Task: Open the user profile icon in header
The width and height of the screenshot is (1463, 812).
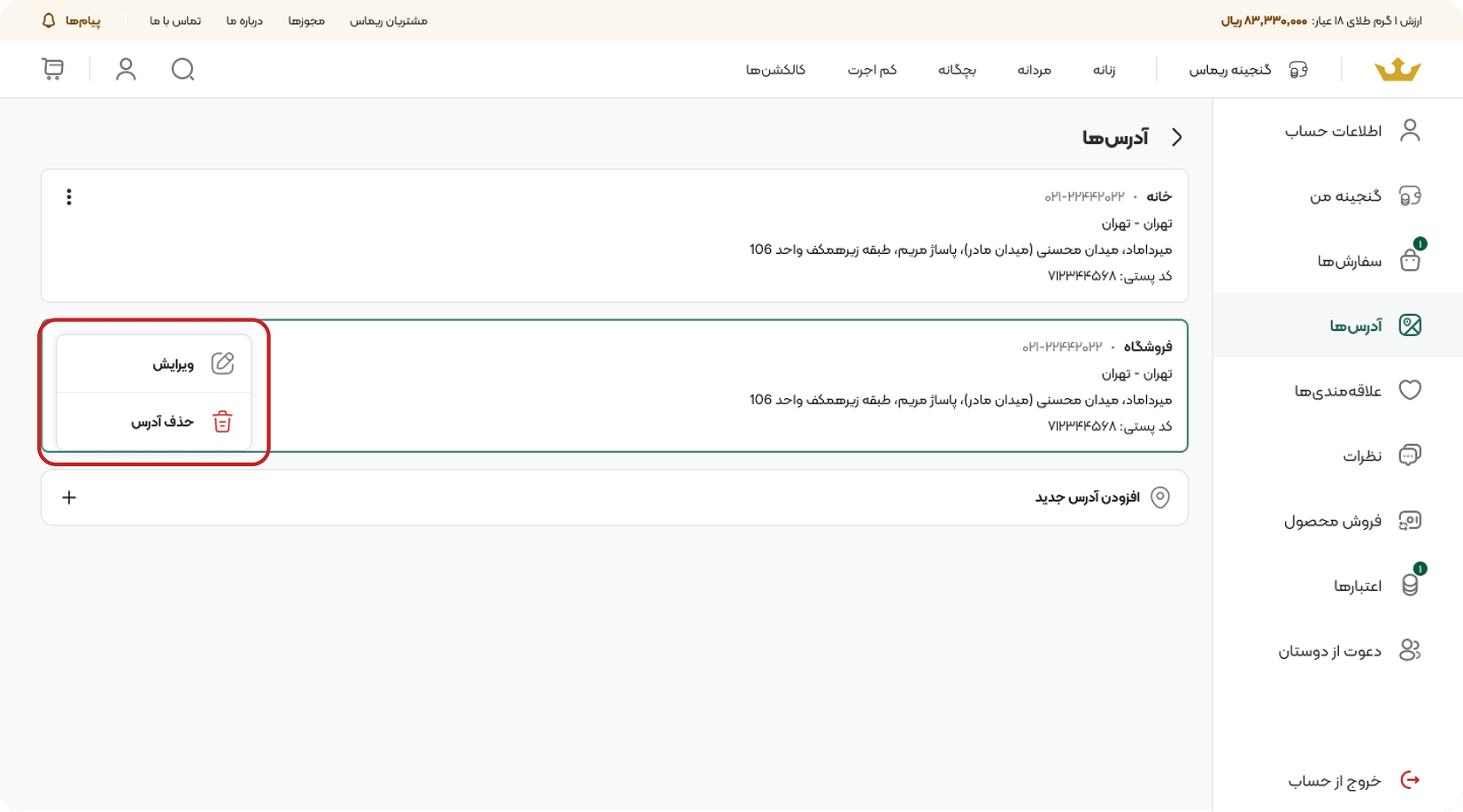Action: [x=126, y=69]
